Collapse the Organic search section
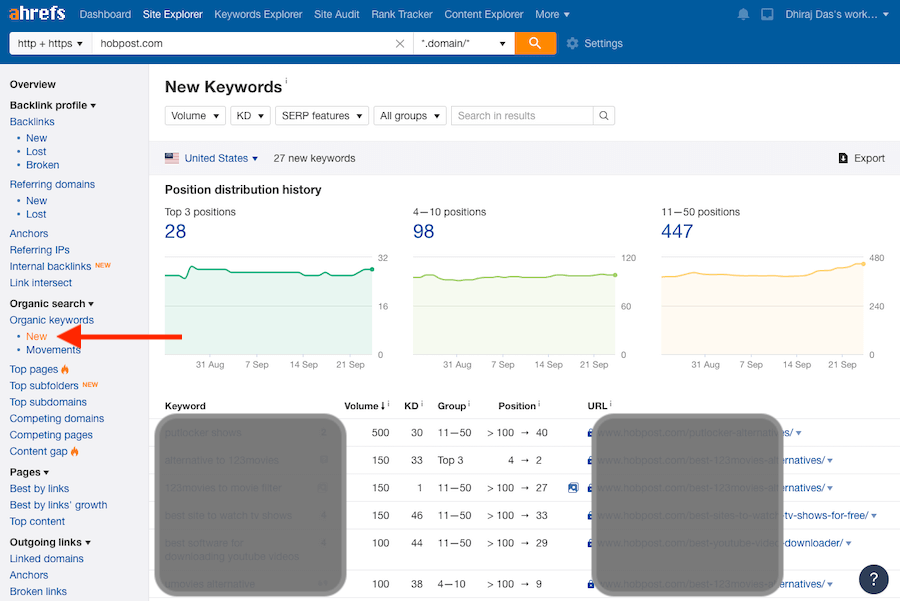The height and width of the screenshot is (601, 900). click(x=52, y=304)
